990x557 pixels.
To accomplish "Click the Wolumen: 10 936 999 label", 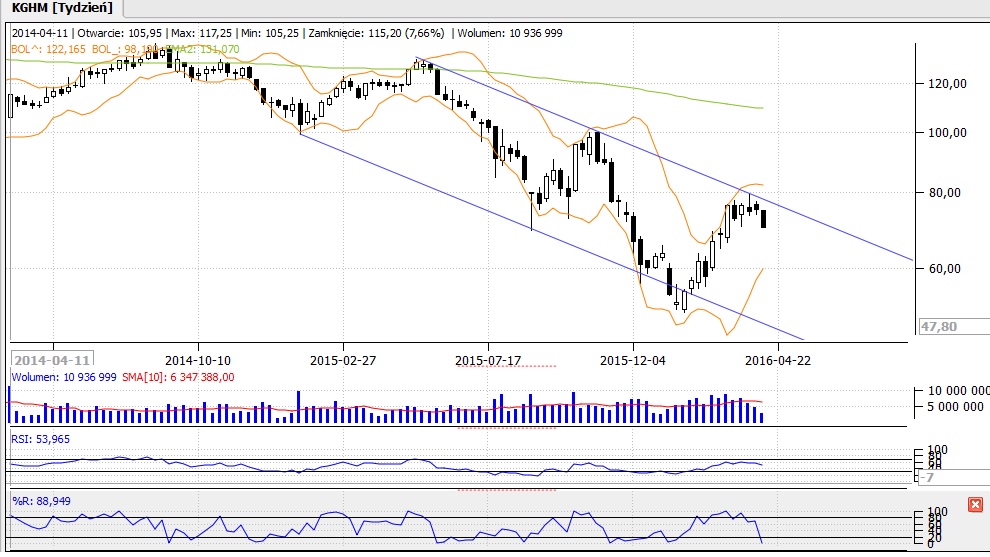I will click(64, 377).
